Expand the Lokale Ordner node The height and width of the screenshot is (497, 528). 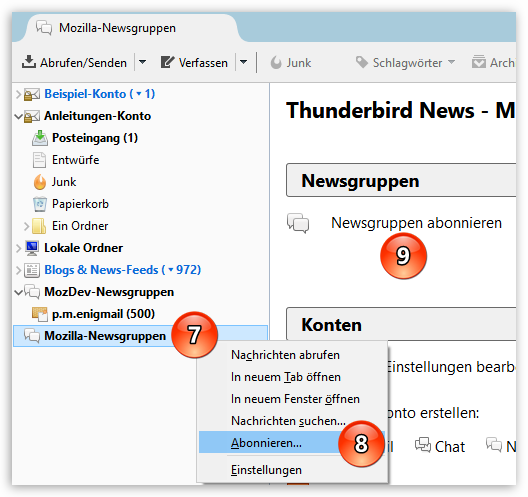pos(19,248)
